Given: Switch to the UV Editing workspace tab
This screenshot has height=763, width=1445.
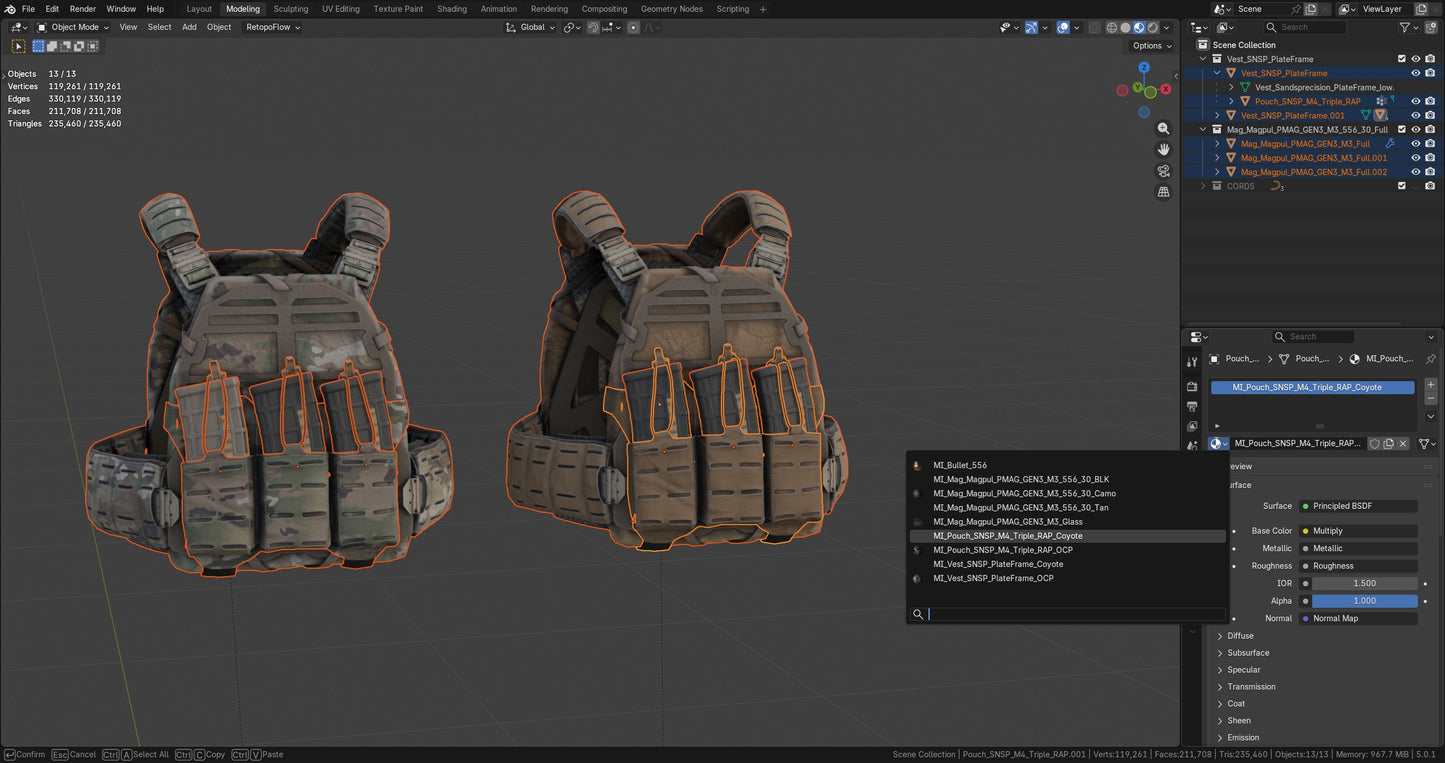Looking at the screenshot, I should [340, 9].
